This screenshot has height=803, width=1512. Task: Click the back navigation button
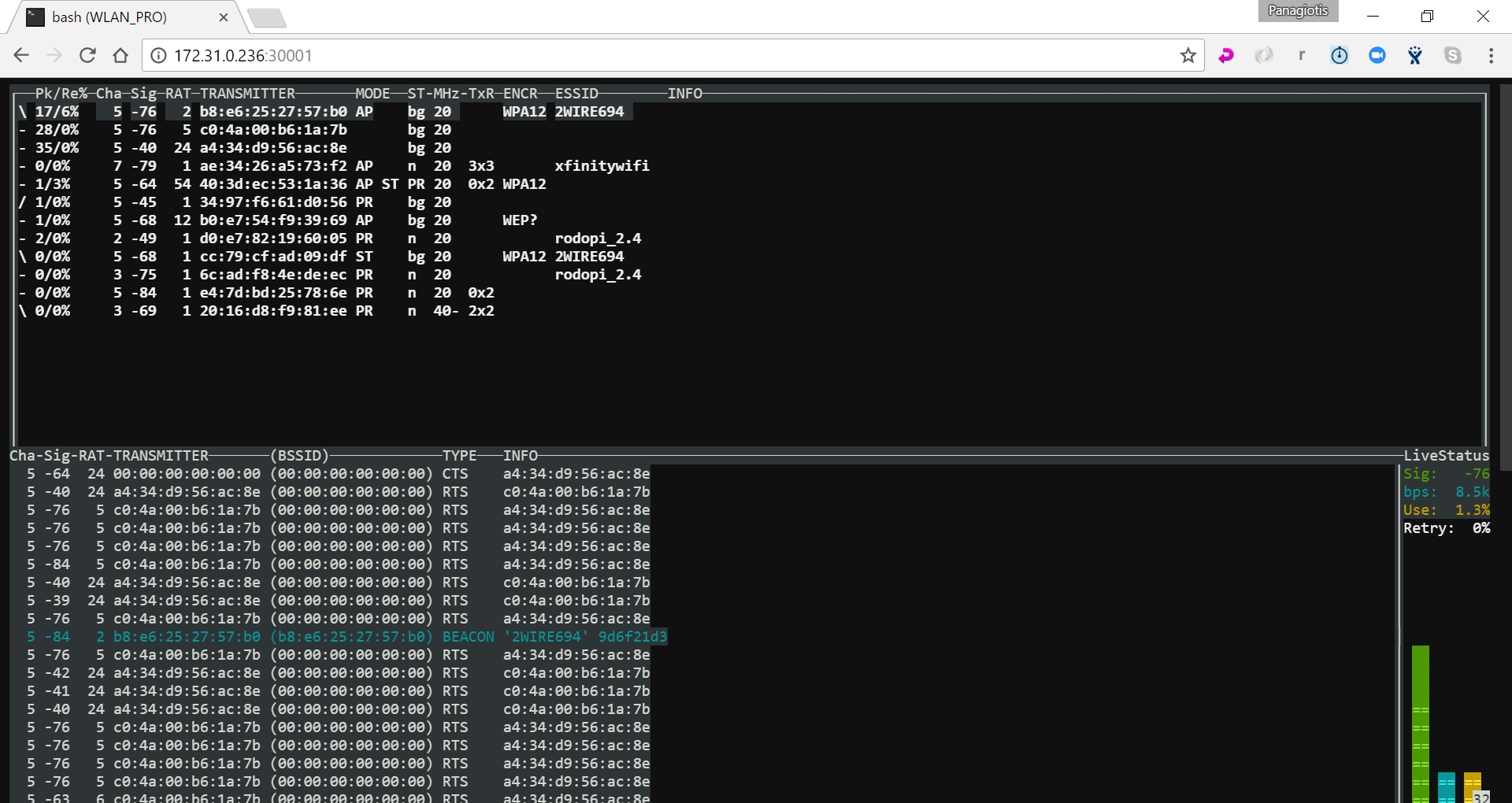20,55
